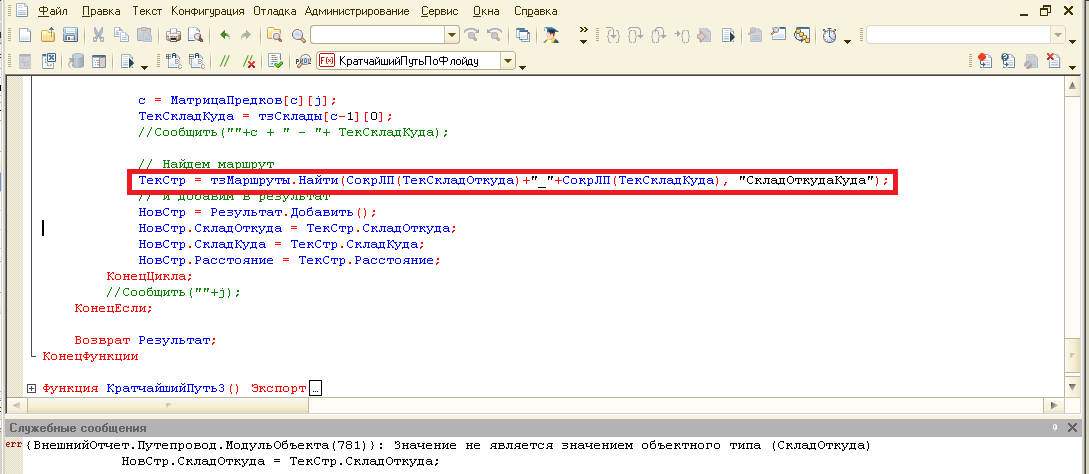Click the error message line ВнешнийОтчет.Путепровод

click(x=448, y=446)
